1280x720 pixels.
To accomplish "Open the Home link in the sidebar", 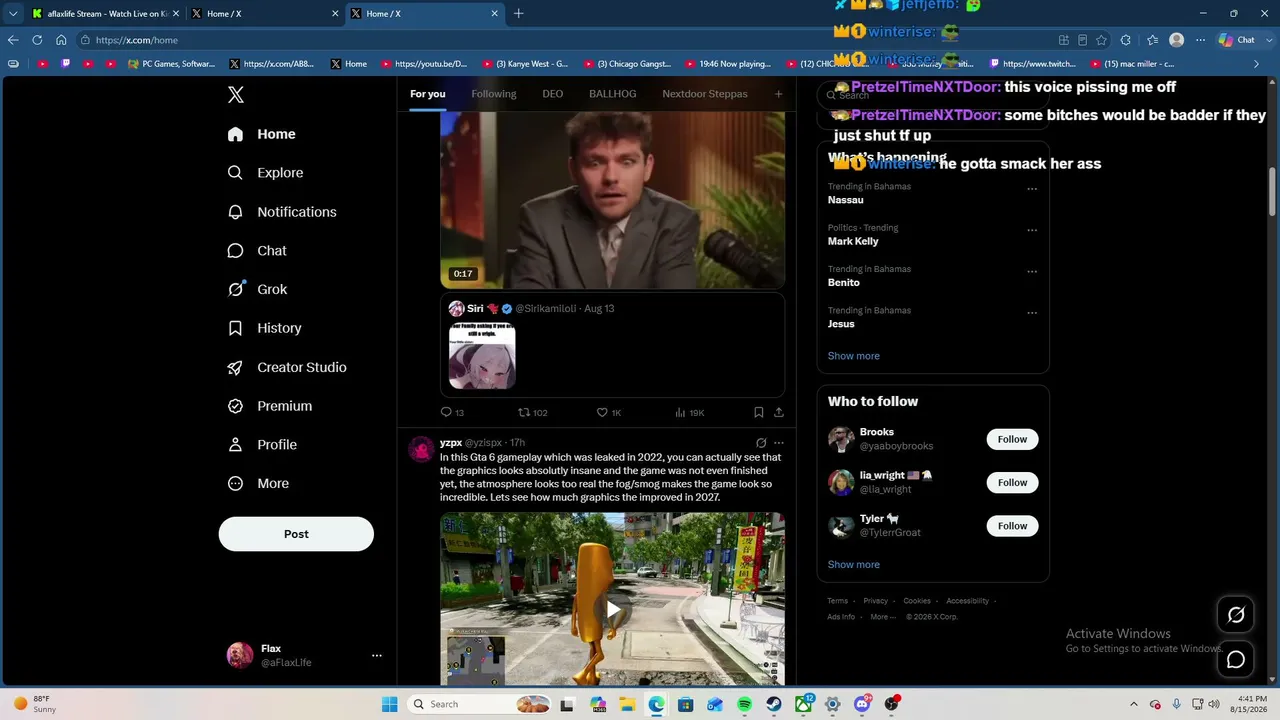I will (x=262, y=134).
